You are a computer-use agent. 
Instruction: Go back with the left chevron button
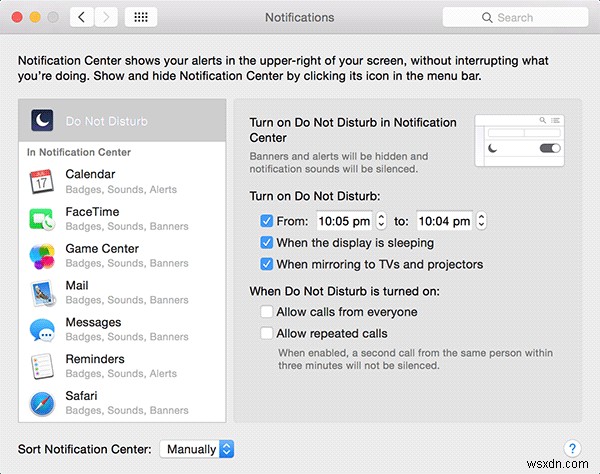[x=82, y=17]
